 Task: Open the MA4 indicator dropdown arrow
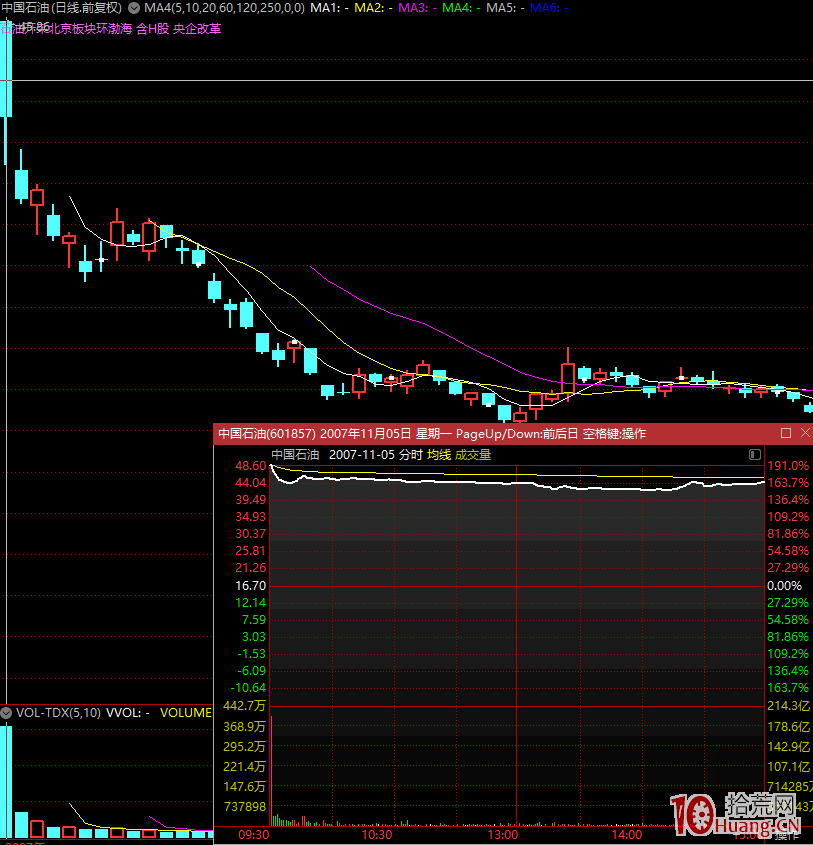coord(134,8)
